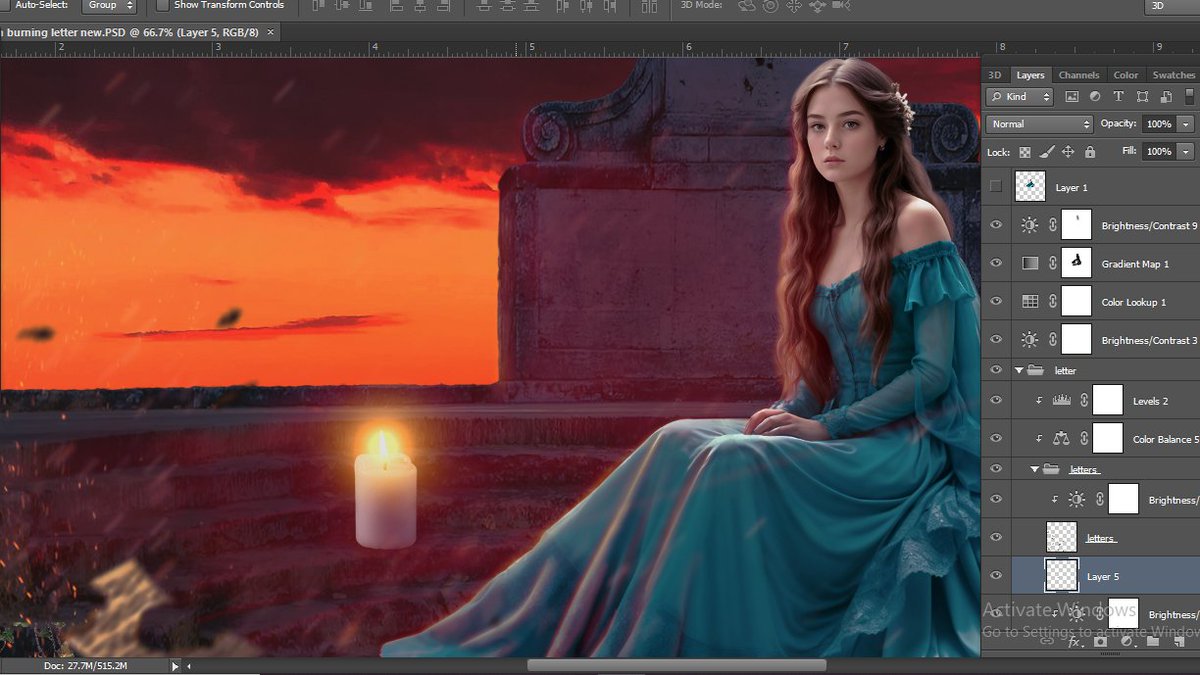Filter layers by adjustment layers icon

pos(1095,97)
